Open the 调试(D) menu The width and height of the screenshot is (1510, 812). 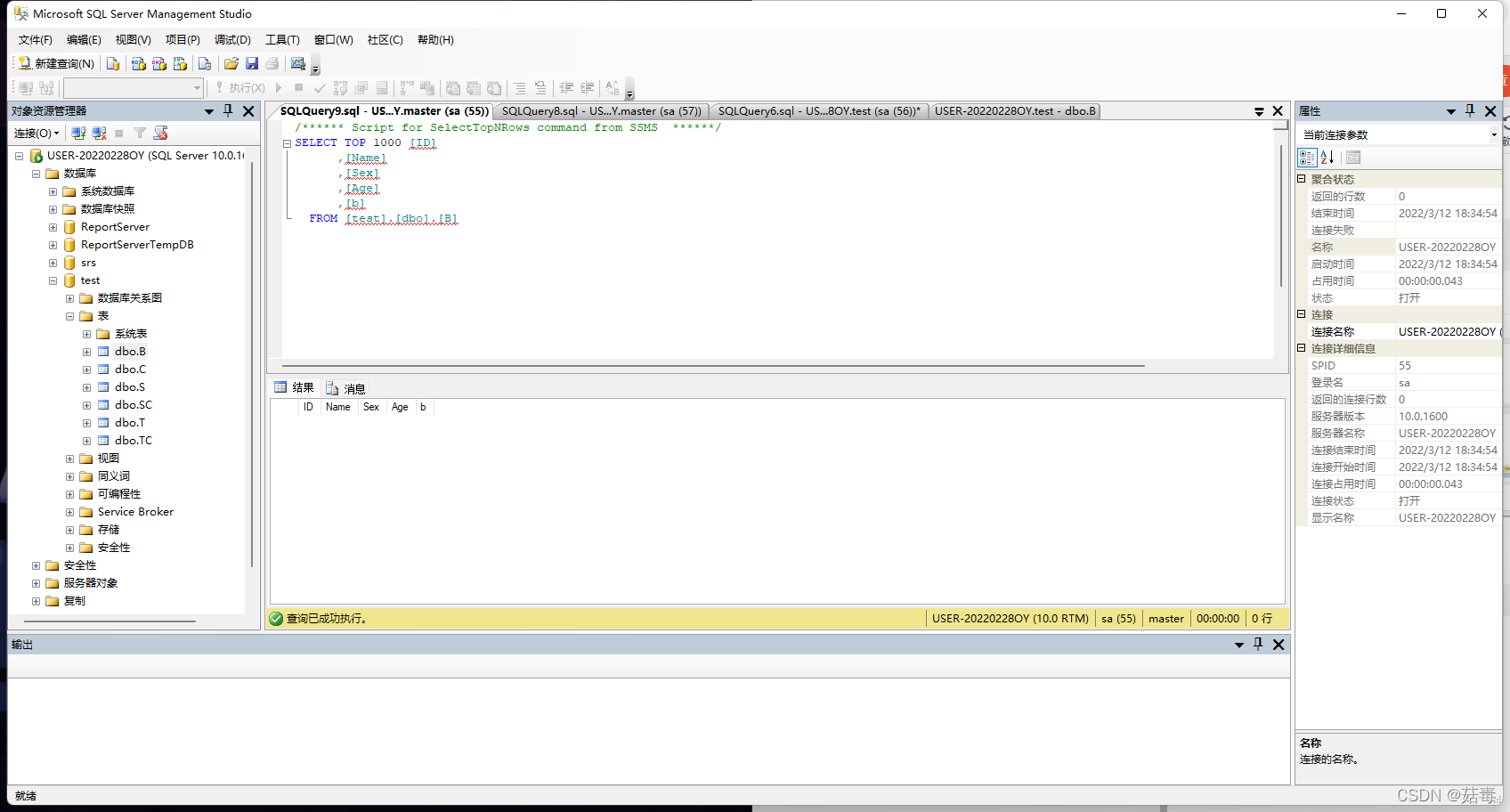tap(232, 40)
